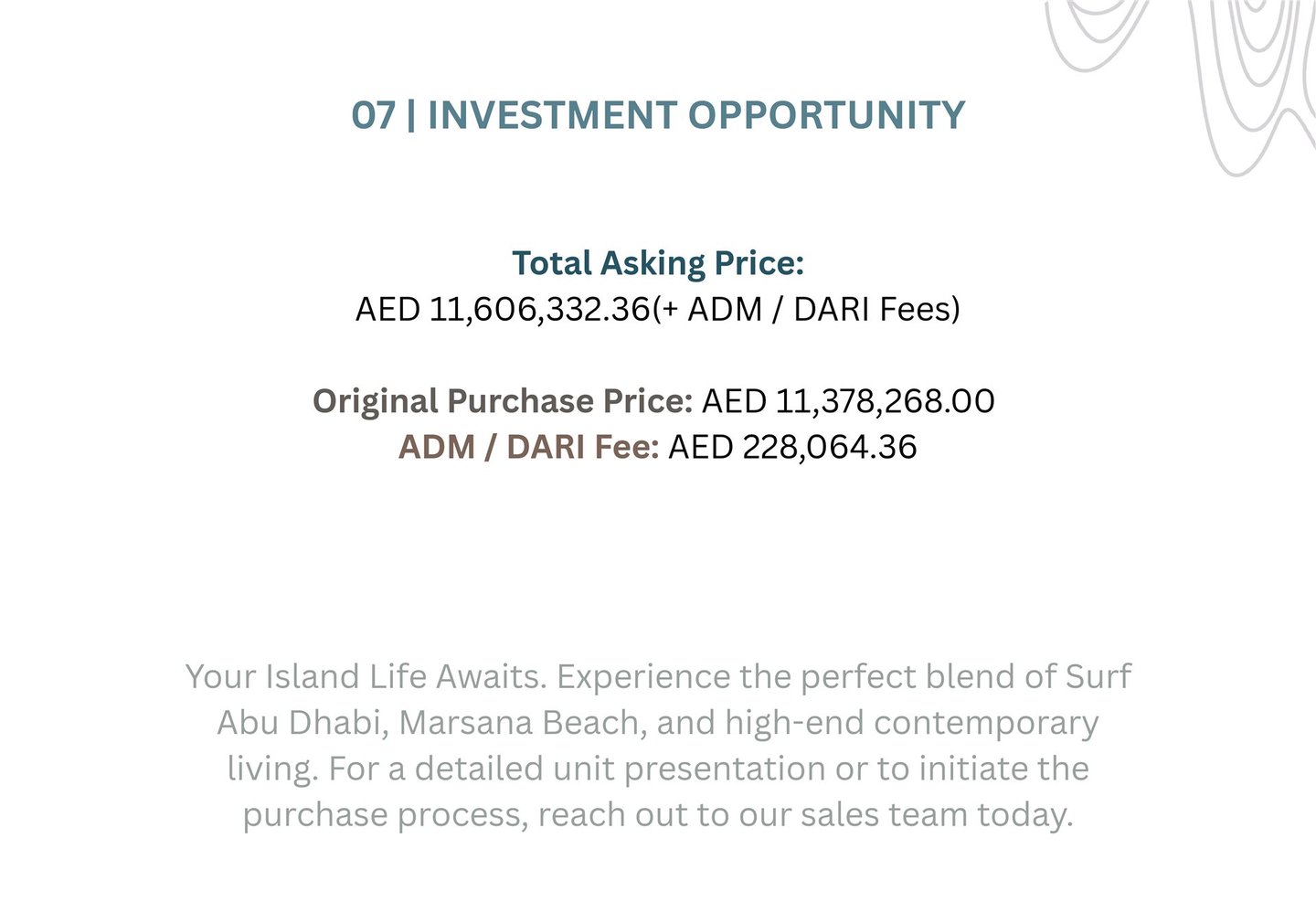Click 'high-end contemporary' phrase
Screen dimensions: 1316x923
point(911,723)
